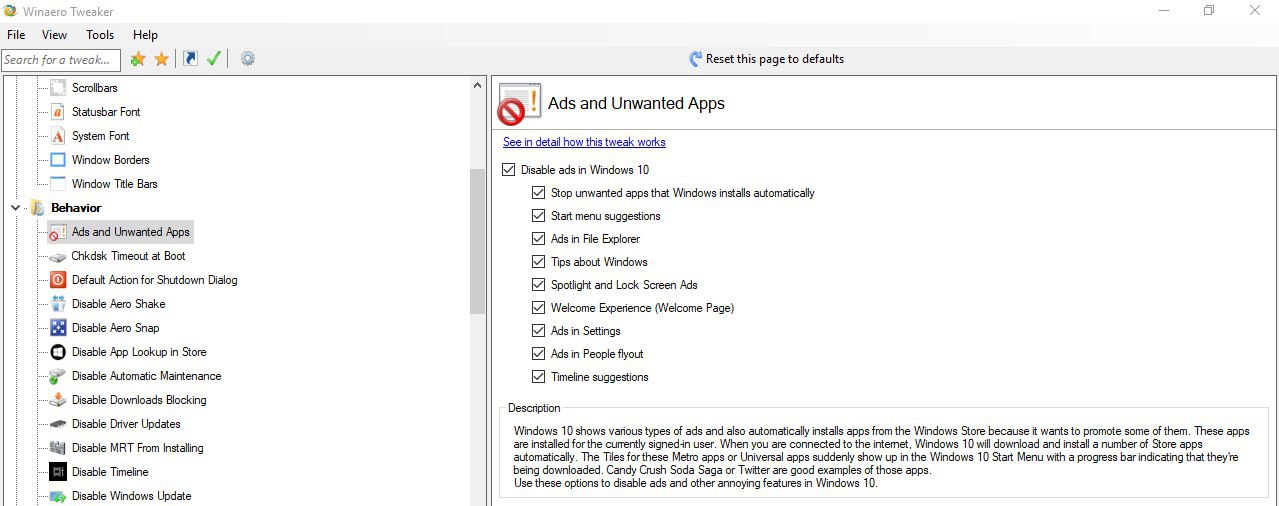
Task: Click the Behavior folder icon
Action: 37,208
